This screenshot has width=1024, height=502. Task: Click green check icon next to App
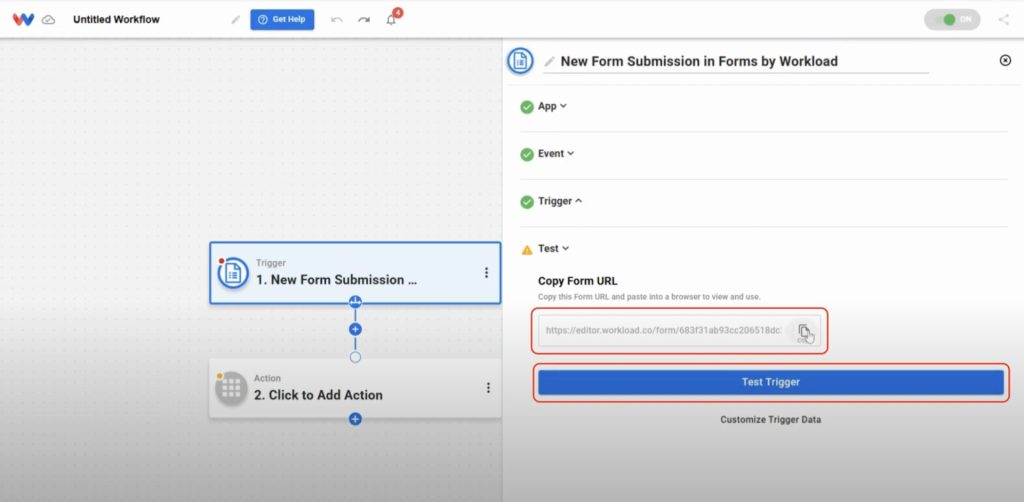tap(527, 107)
